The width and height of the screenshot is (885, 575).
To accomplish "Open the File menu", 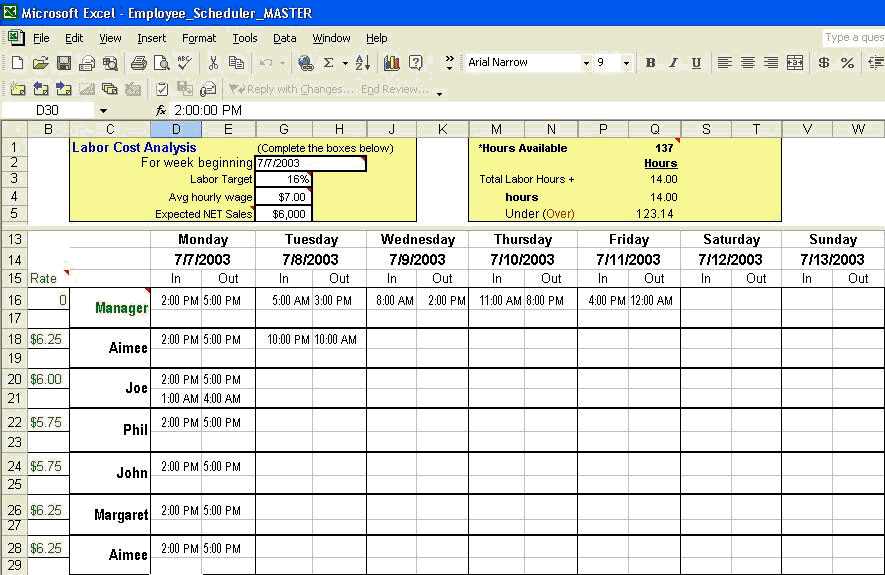I will click(x=41, y=38).
